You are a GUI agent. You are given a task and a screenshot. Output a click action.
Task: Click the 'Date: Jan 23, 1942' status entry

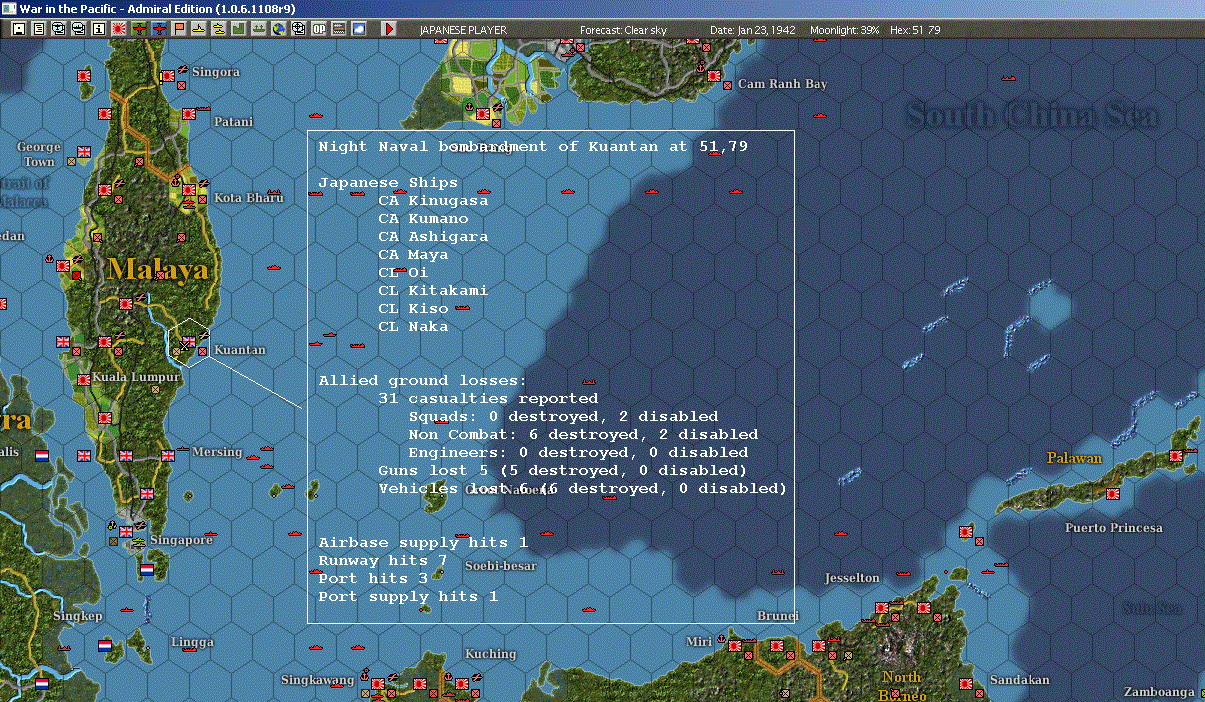753,30
